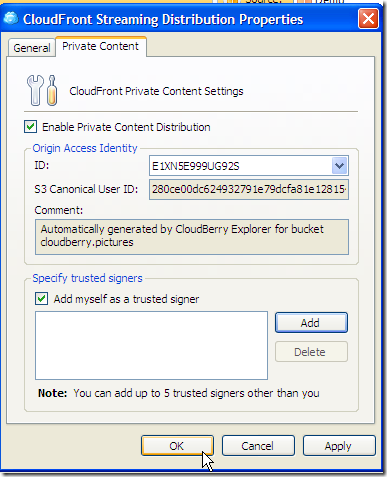Screen dimensions: 387x477
Task: Dismiss the dialog using Cancel
Action: click(258, 446)
